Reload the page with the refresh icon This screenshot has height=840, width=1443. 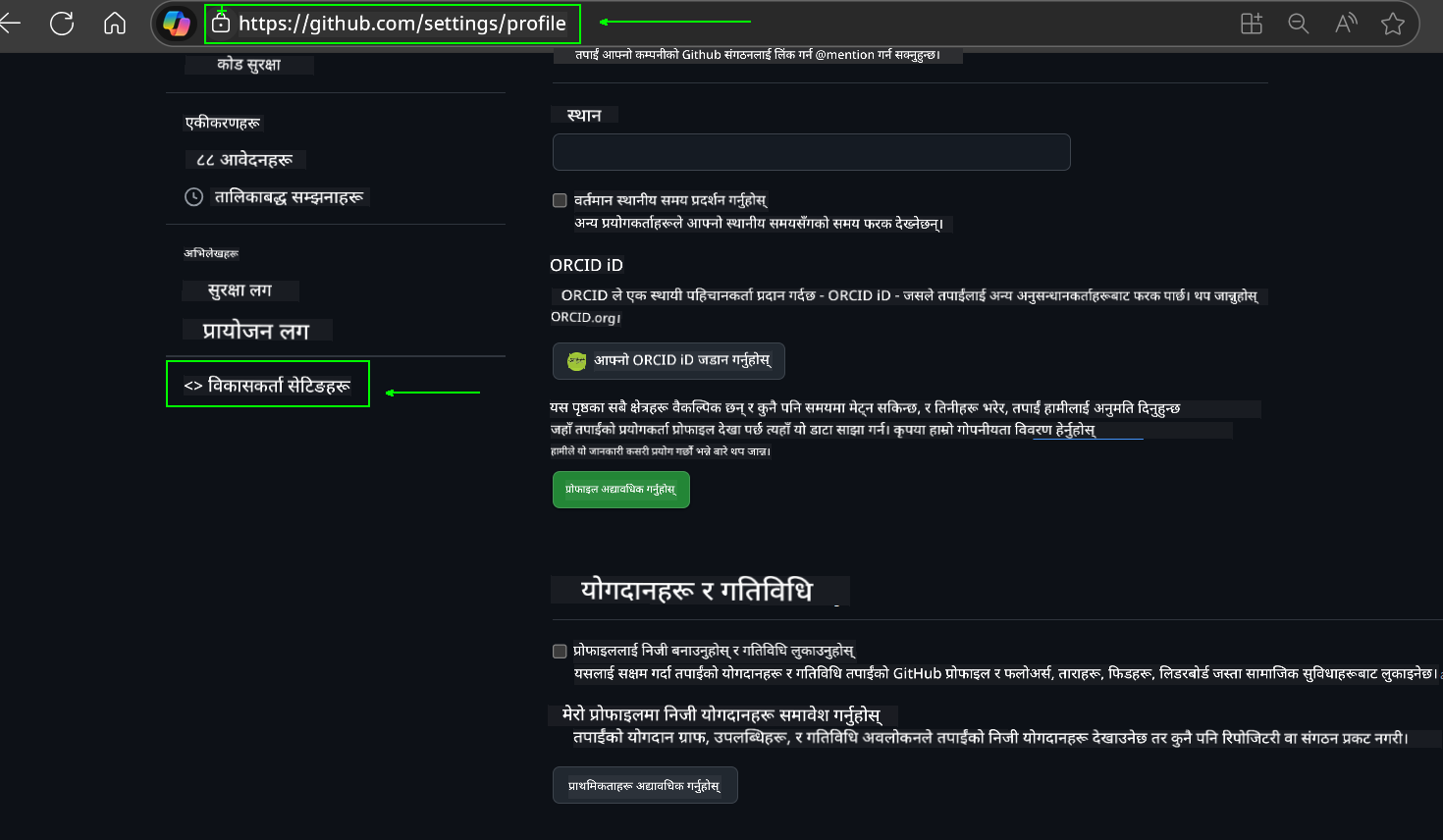click(x=62, y=24)
